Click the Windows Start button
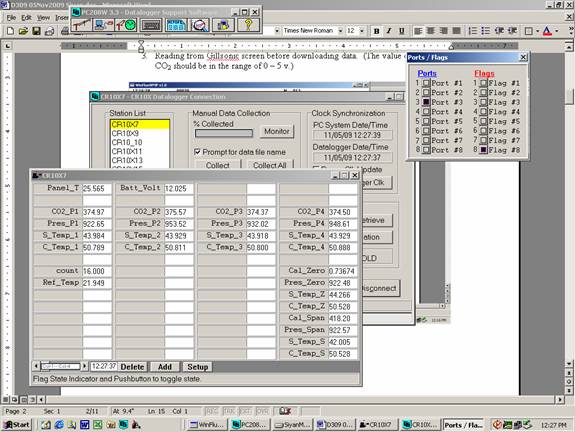The height and width of the screenshot is (432, 575). [x=17, y=425]
